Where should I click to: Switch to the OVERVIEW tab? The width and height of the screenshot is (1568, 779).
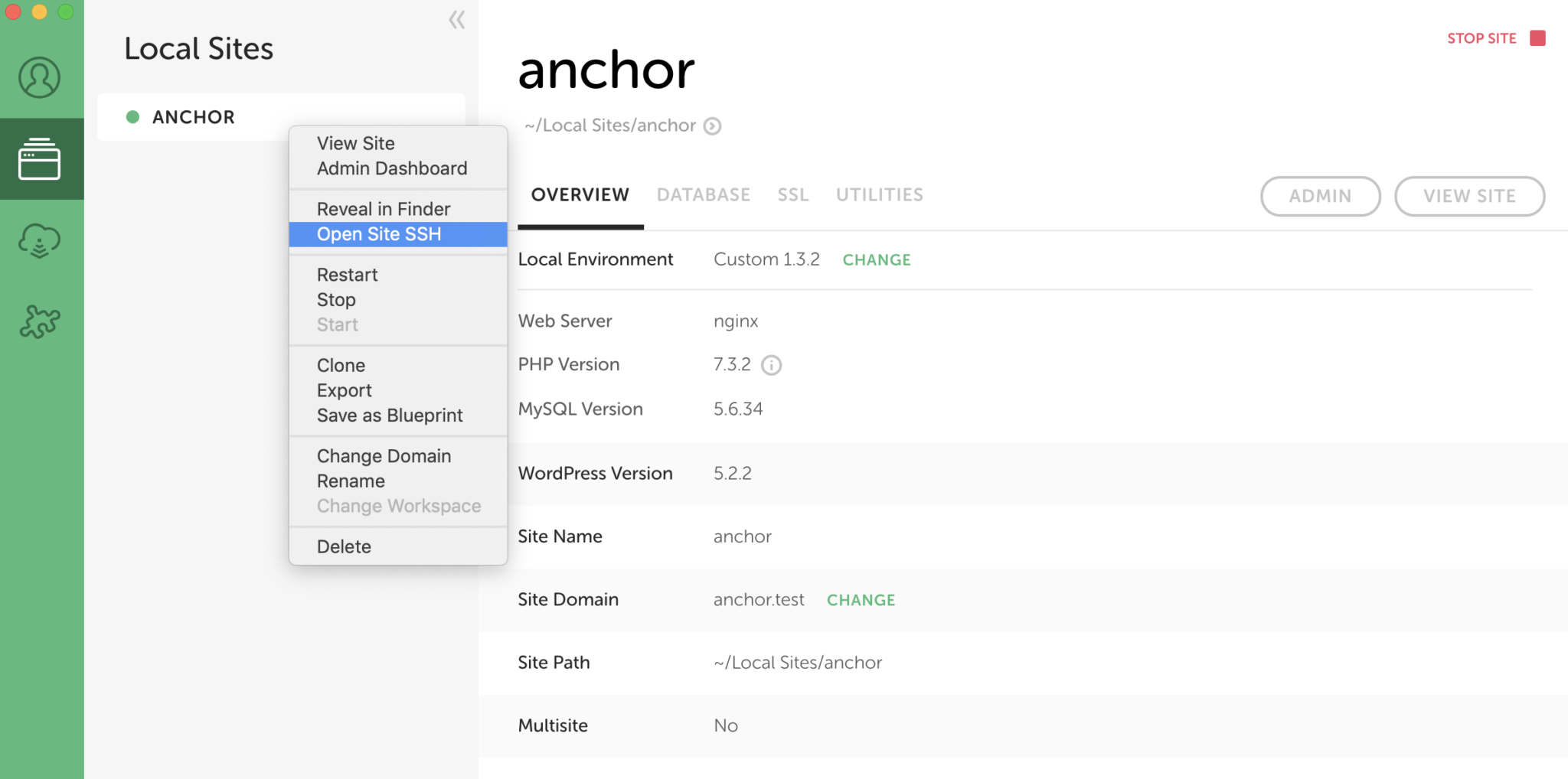pos(580,195)
